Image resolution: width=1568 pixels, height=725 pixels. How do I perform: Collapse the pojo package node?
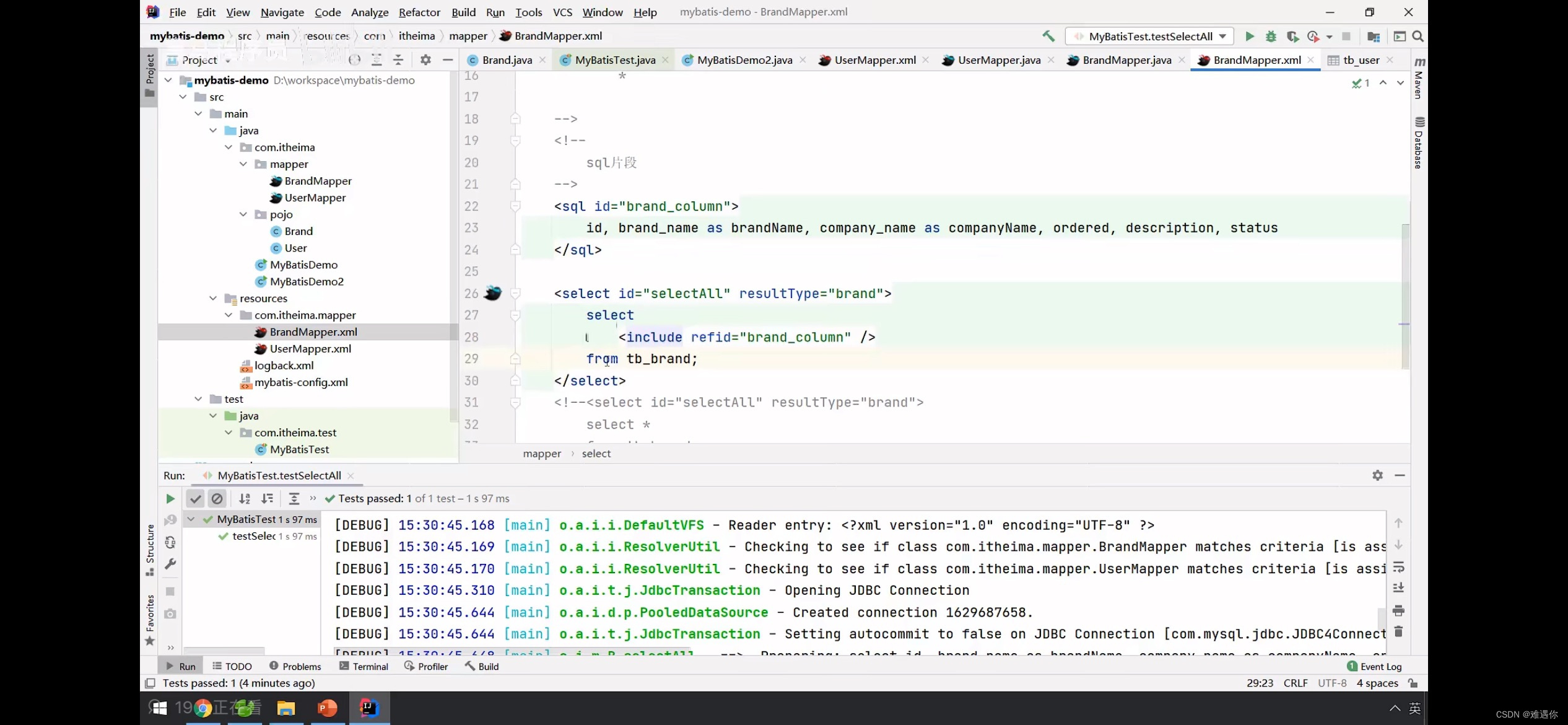pyautogui.click(x=243, y=214)
